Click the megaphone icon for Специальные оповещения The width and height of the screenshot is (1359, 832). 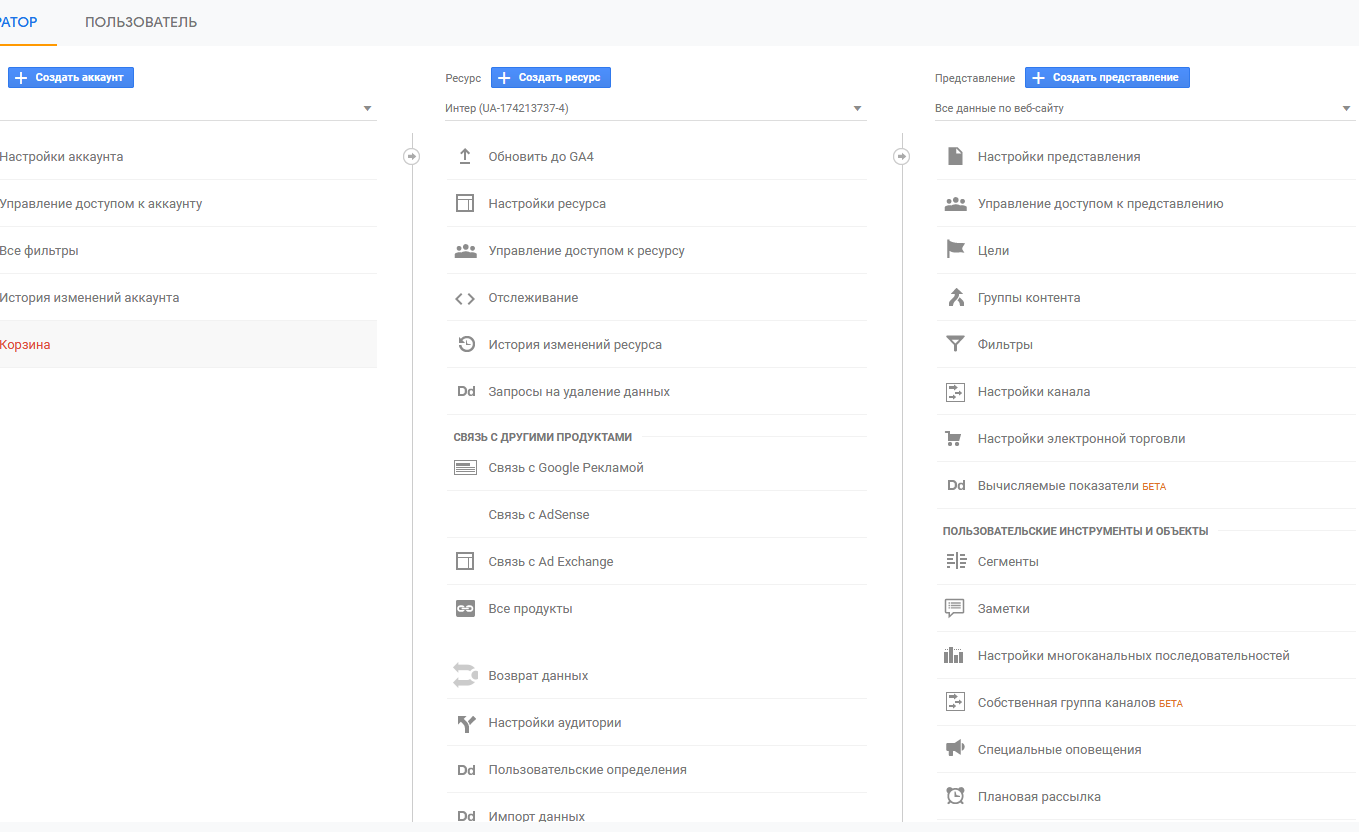click(955, 750)
